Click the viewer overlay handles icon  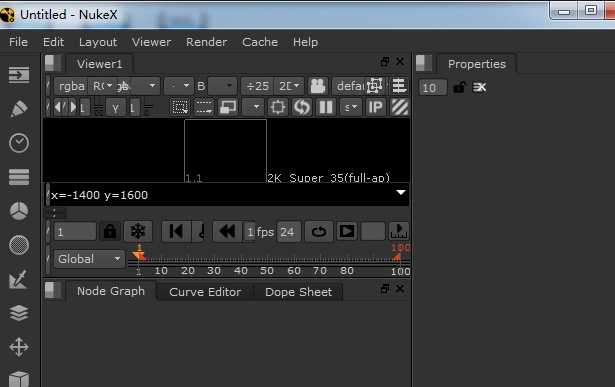coord(375,85)
